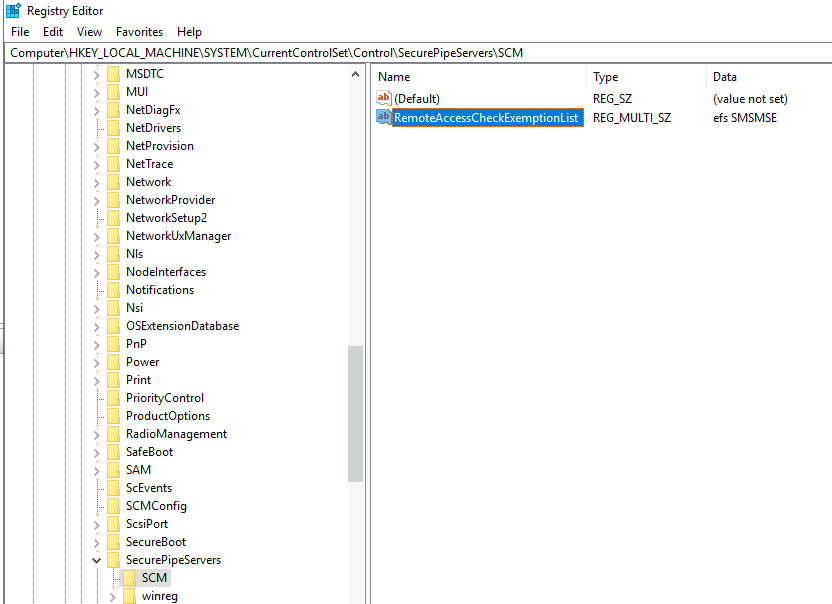Viewport: 832px width, 604px height.
Task: Select the Notifications folder icon
Action: point(113,290)
